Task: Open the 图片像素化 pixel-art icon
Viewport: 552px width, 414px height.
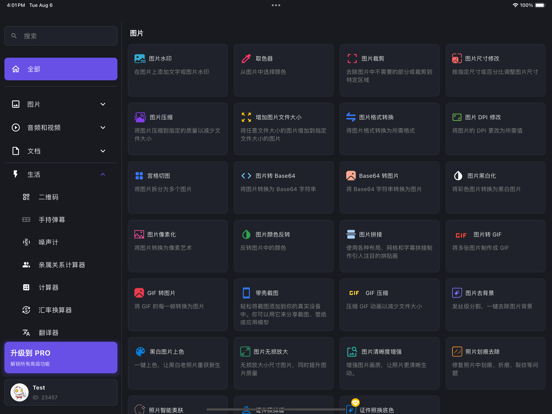Action: pos(139,234)
